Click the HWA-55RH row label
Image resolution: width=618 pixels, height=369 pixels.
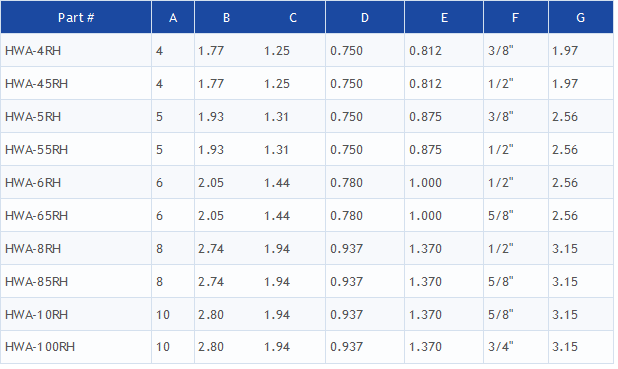click(36, 150)
